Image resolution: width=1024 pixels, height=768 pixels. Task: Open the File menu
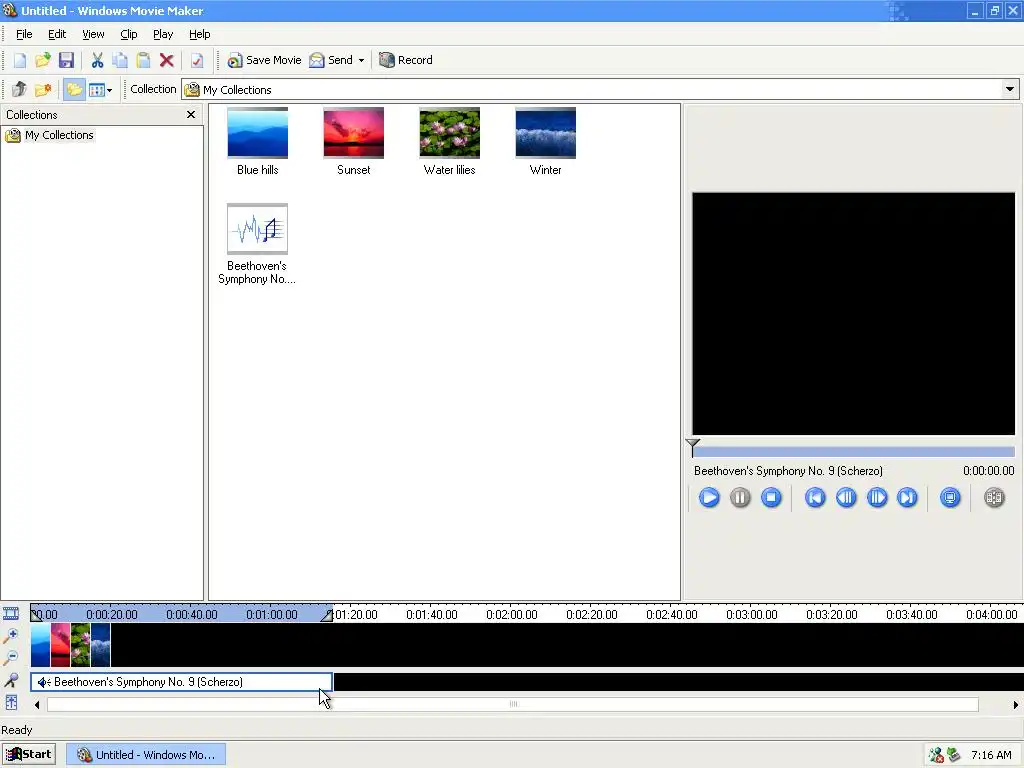(24, 34)
